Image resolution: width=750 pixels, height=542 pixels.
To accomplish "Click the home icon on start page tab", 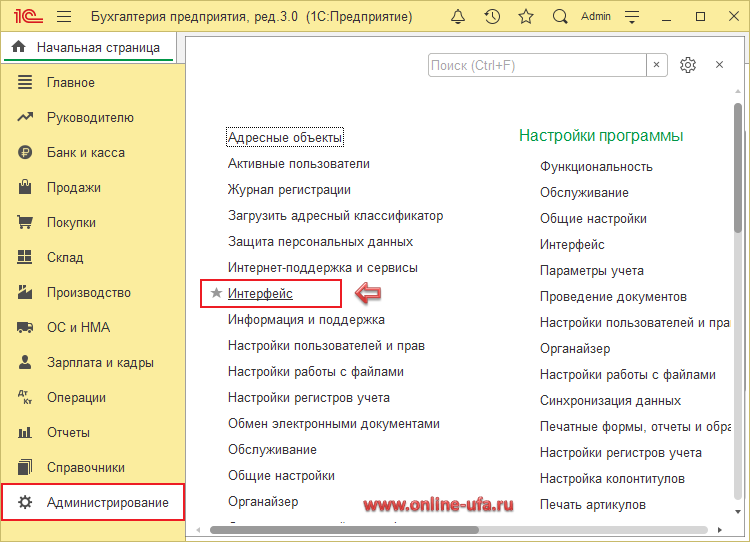I will (x=19, y=47).
